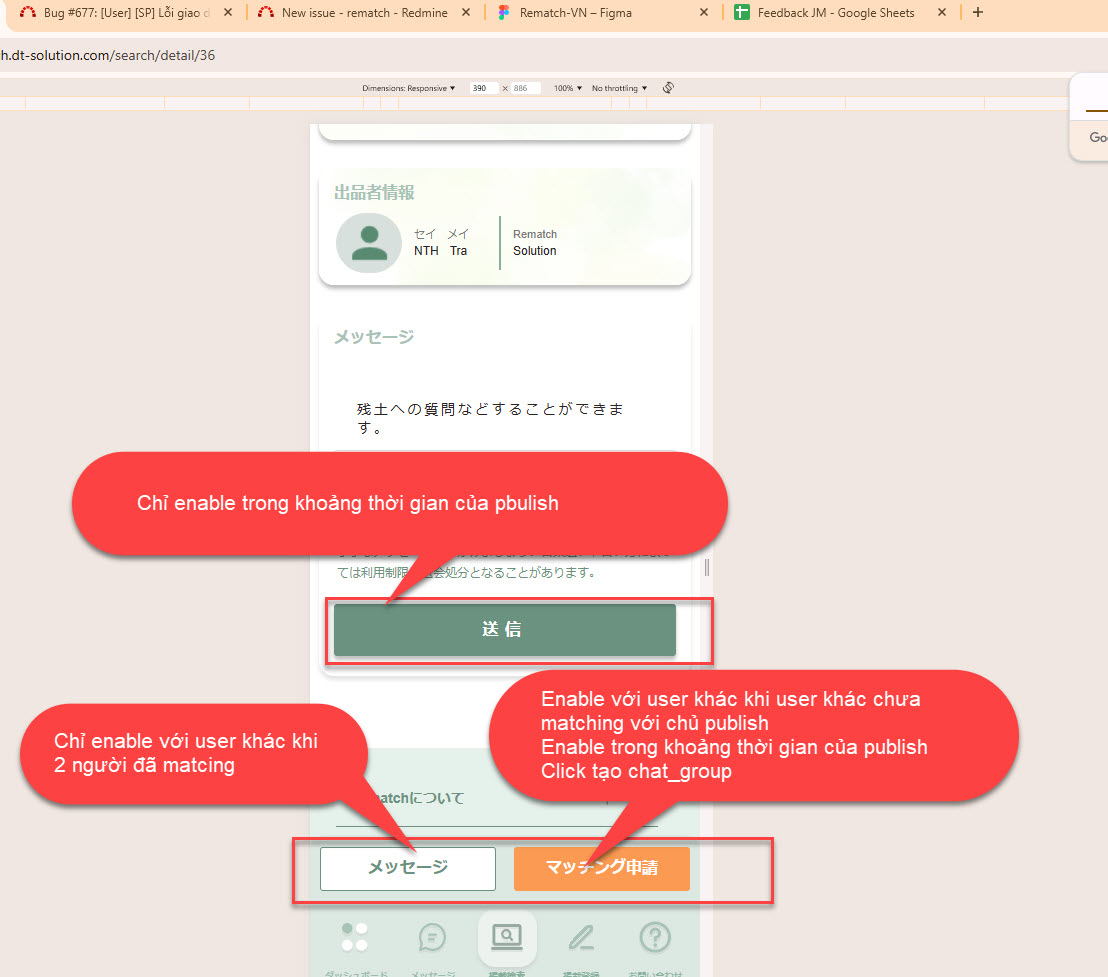Expand the No throttling dropdown
This screenshot has width=1108, height=977.
pos(619,88)
